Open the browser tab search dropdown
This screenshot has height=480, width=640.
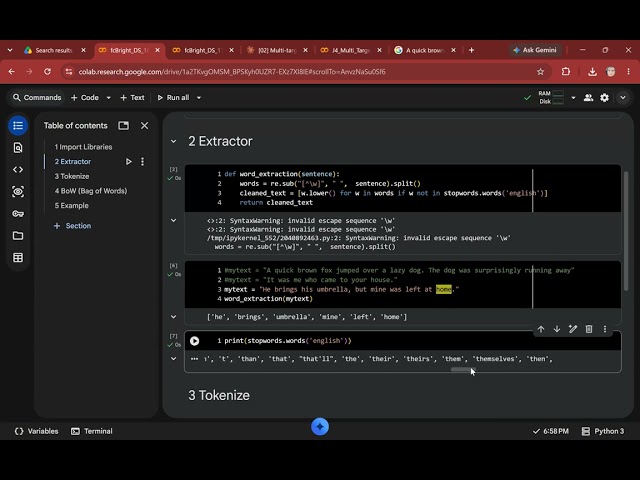point(10,50)
